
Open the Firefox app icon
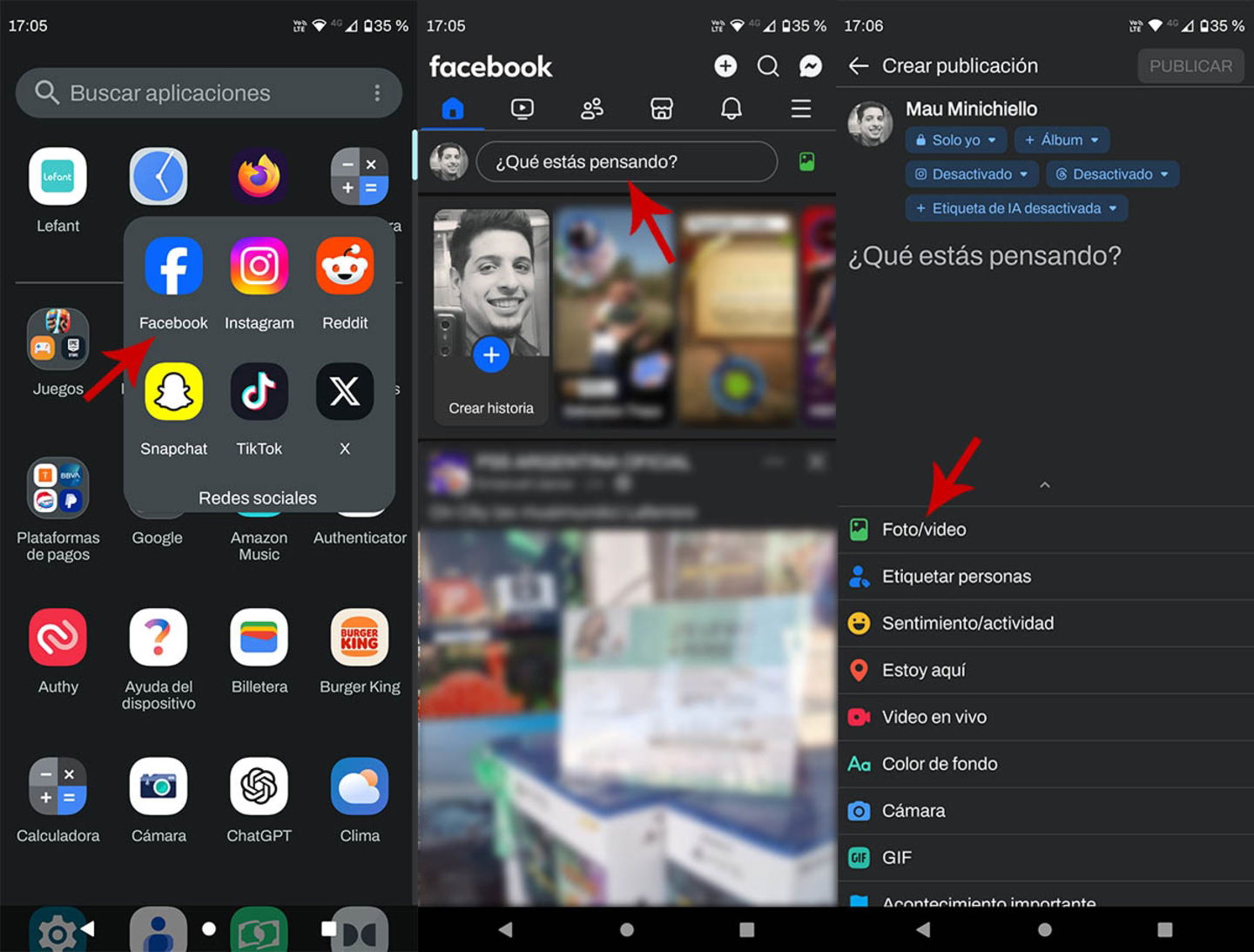coord(259,176)
